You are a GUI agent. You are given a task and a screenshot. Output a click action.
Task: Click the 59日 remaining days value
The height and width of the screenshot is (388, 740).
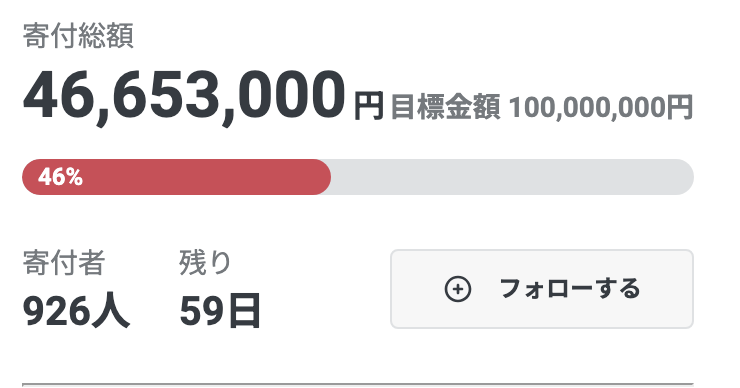(x=220, y=312)
